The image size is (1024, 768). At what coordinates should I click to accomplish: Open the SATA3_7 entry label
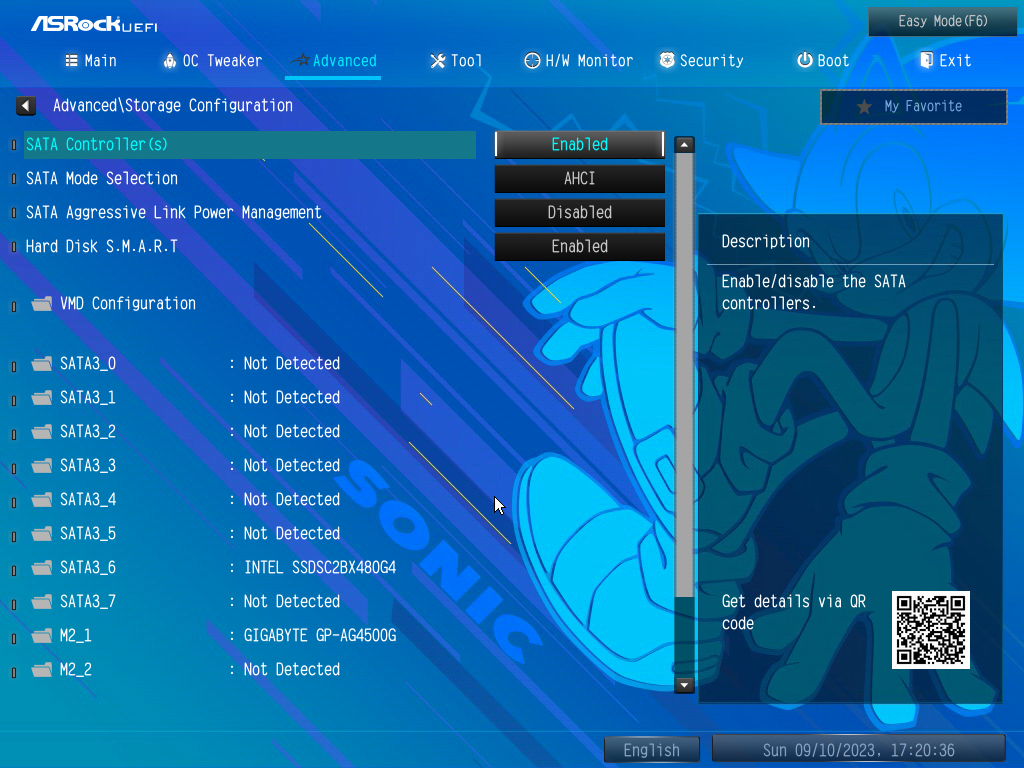pyautogui.click(x=88, y=601)
